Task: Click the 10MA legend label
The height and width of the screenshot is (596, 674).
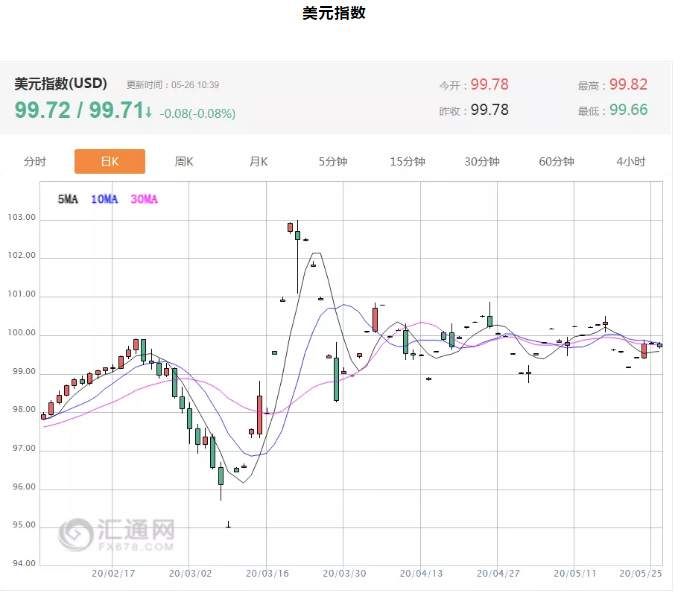Action: (104, 199)
